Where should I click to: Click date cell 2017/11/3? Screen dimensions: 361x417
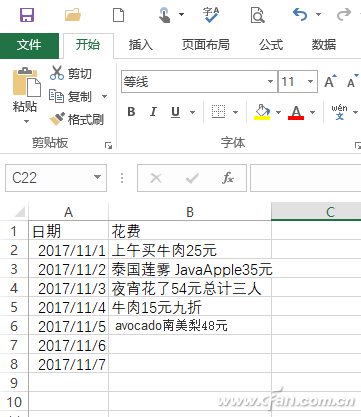click(x=68, y=288)
